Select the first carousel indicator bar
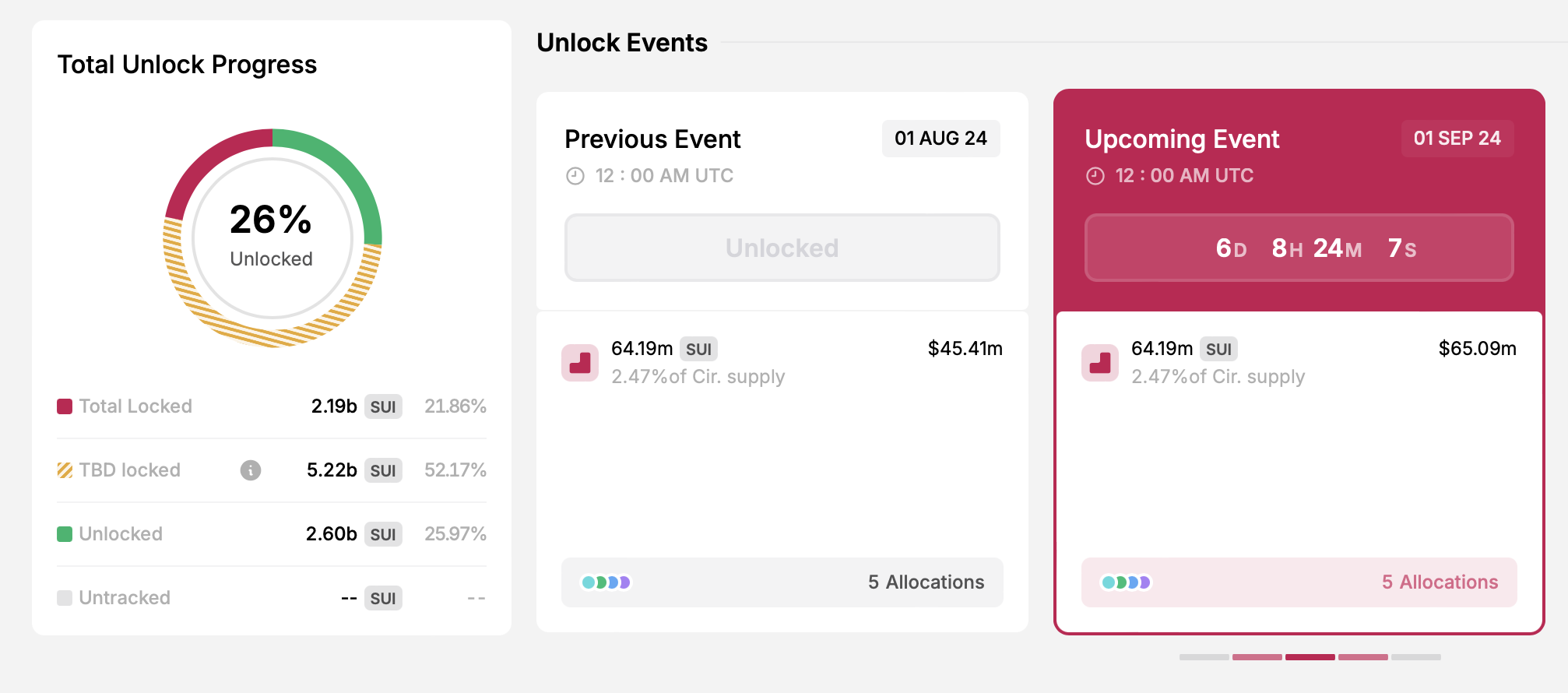 pos(1204,657)
